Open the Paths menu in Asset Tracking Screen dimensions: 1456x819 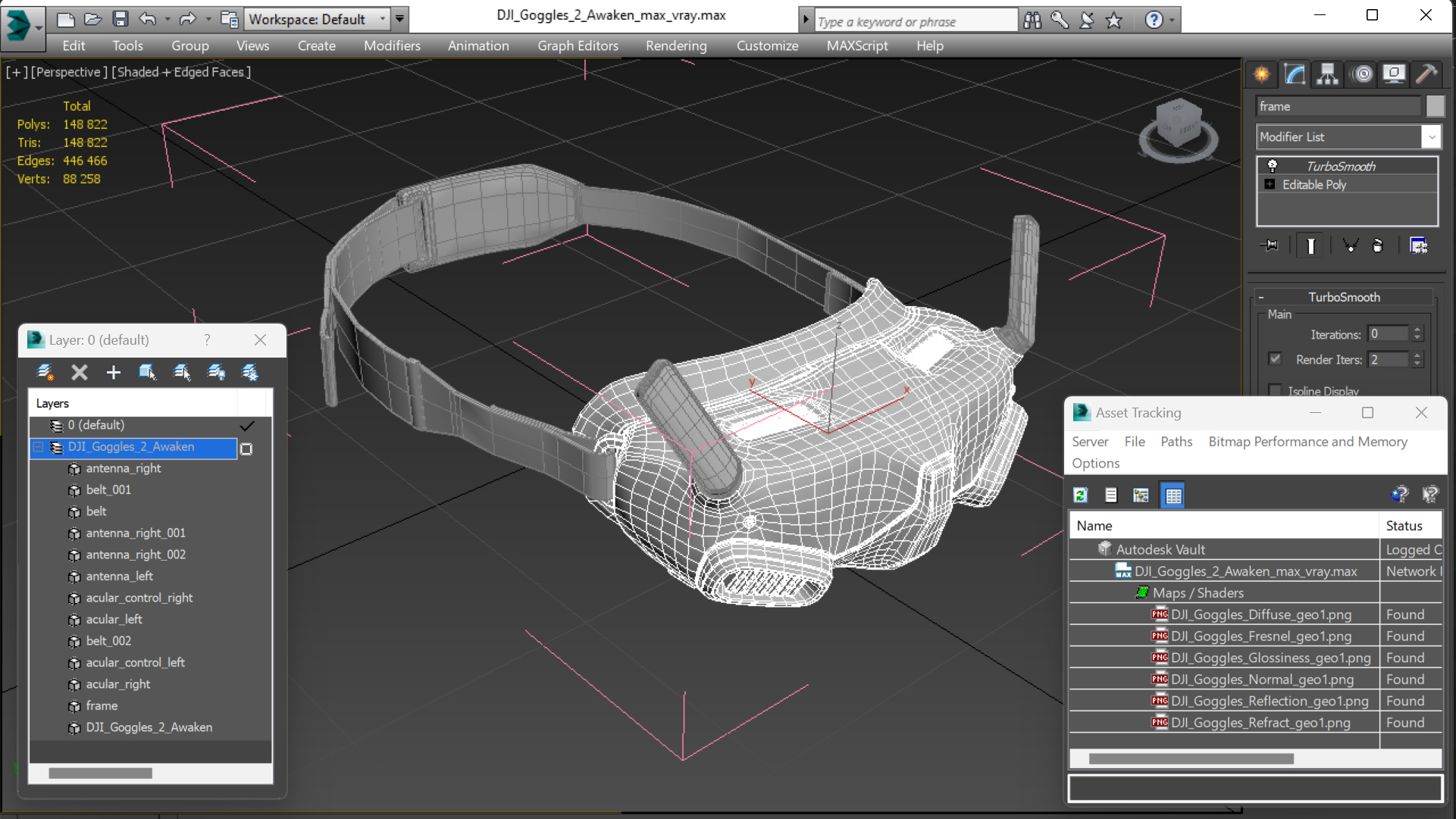(1176, 442)
